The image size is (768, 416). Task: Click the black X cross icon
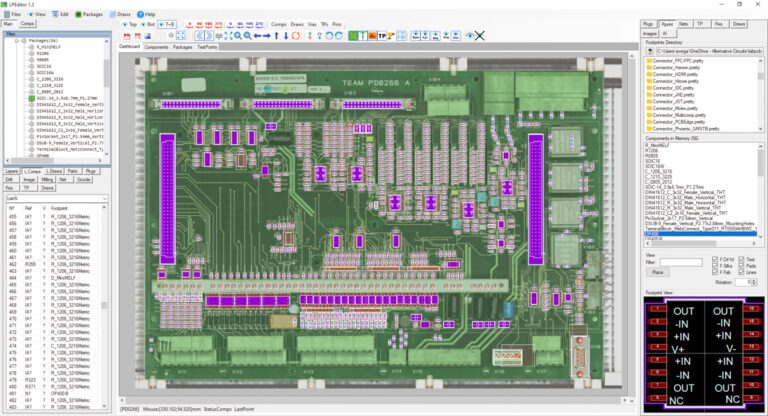coord(480,36)
